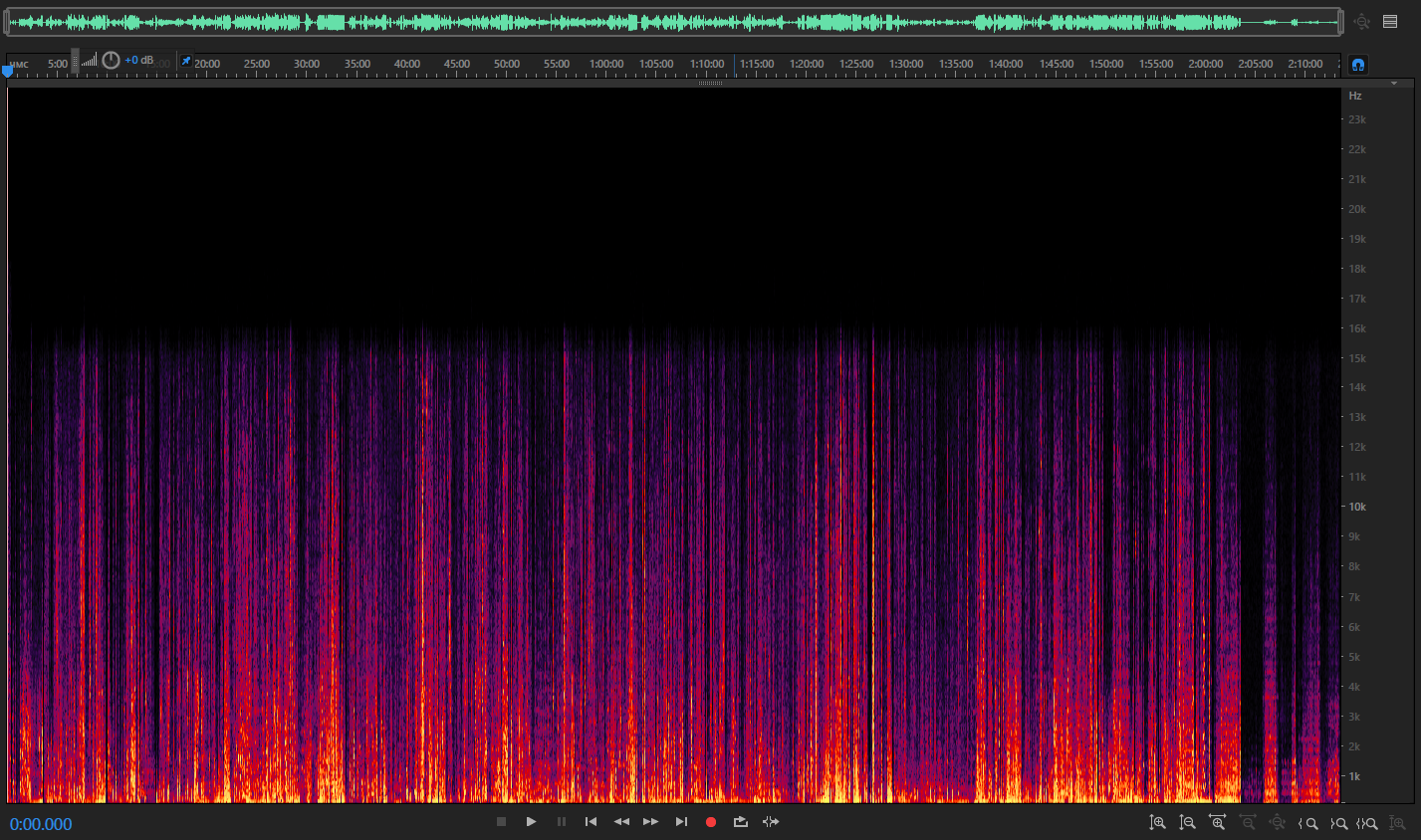Click the 0:00.000 timecode display

click(x=41, y=824)
